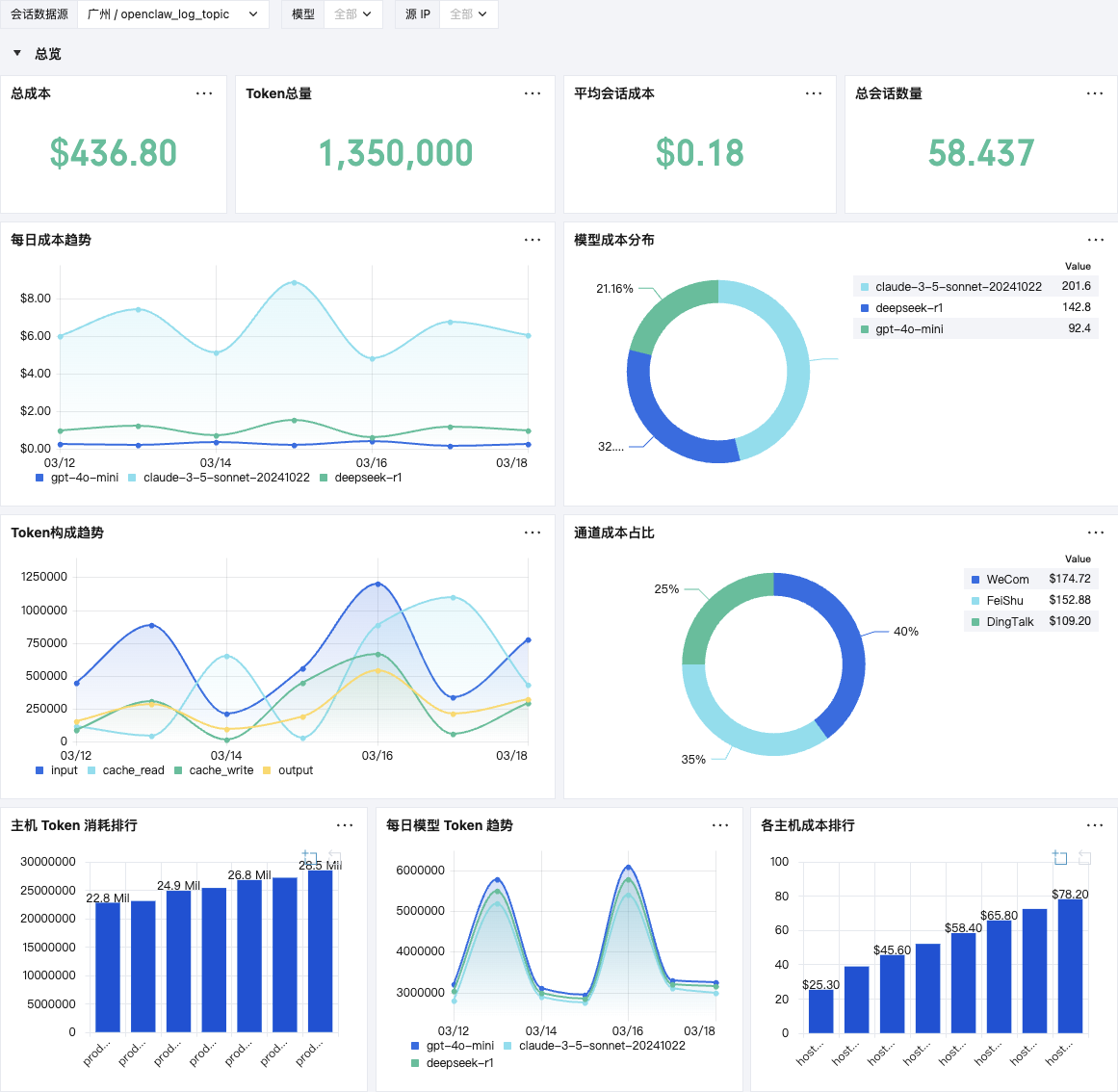The image size is (1118, 1092).
Task: Open more options on 每日模型 Token 趋势 panel
Action: (720, 824)
